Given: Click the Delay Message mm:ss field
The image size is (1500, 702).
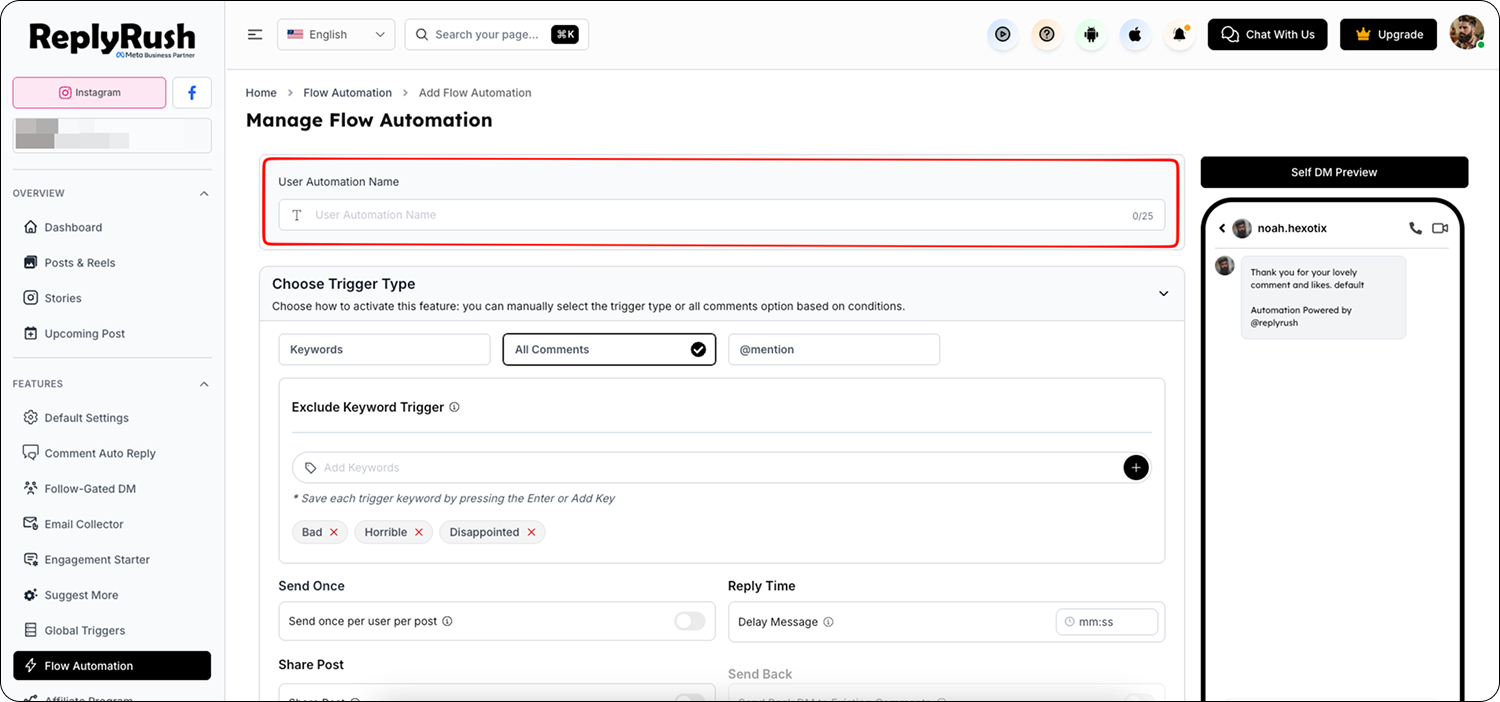Looking at the screenshot, I should [x=1106, y=622].
